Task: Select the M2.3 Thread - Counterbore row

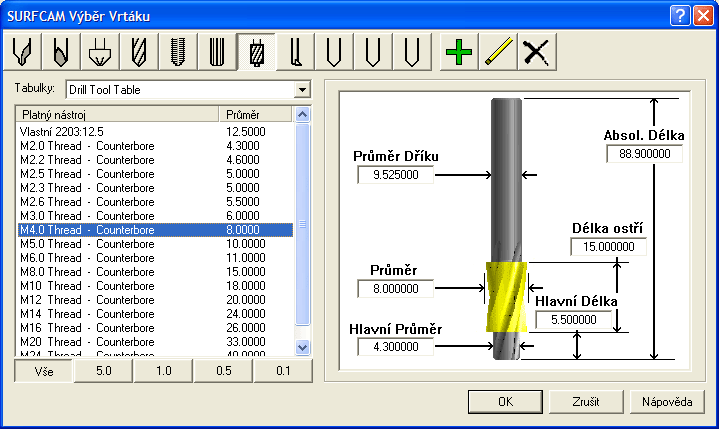Action: click(x=155, y=188)
